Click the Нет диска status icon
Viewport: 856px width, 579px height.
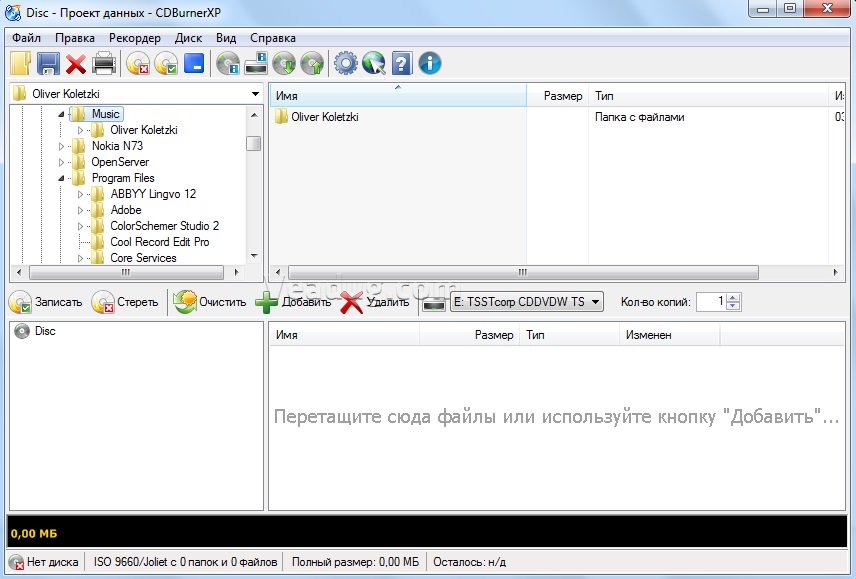17,562
